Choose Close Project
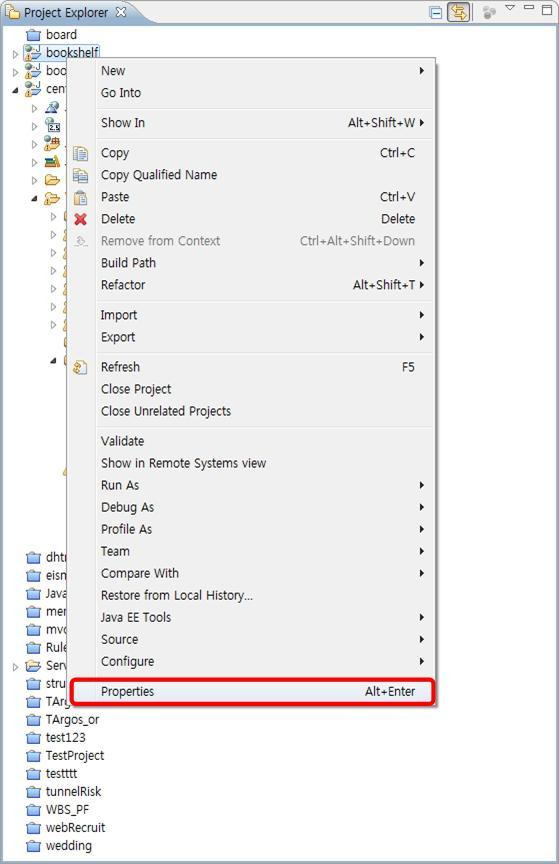 pos(251,390)
